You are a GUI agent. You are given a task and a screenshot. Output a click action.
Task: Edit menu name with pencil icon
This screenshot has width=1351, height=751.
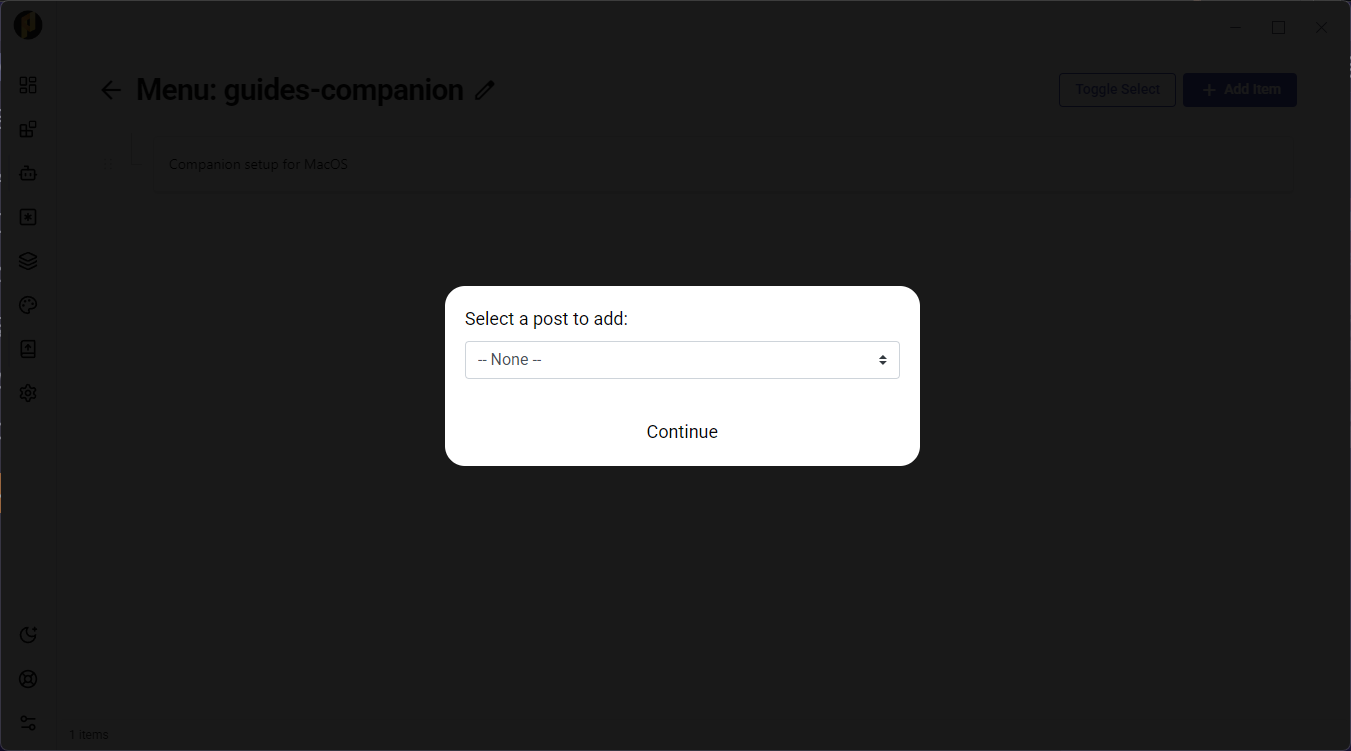485,90
